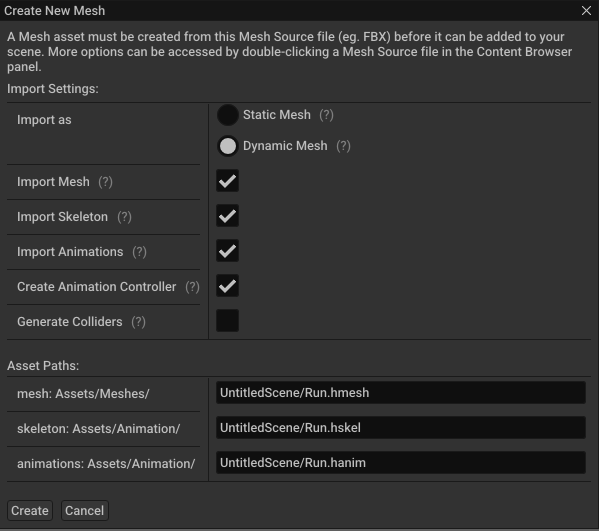599x531 pixels.
Task: Select the Static Mesh radio button
Action: pos(228,115)
